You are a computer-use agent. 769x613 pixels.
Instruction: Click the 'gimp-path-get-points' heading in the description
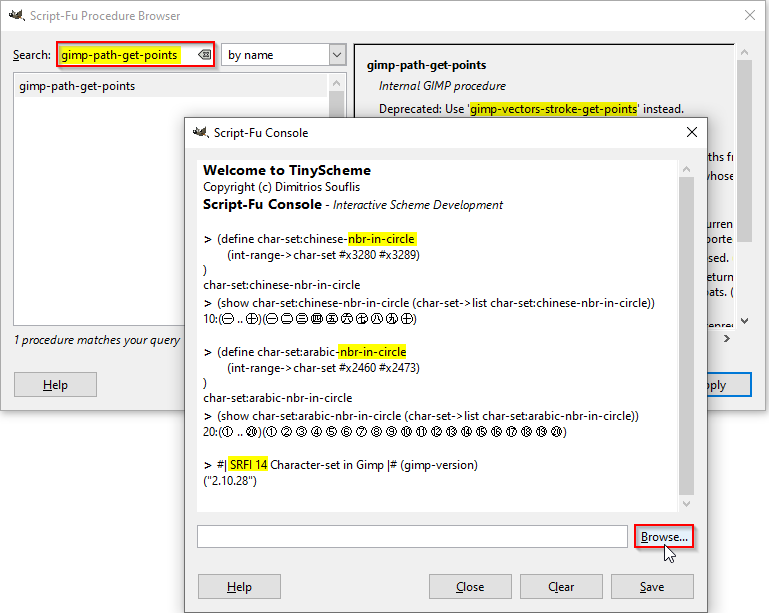426,65
